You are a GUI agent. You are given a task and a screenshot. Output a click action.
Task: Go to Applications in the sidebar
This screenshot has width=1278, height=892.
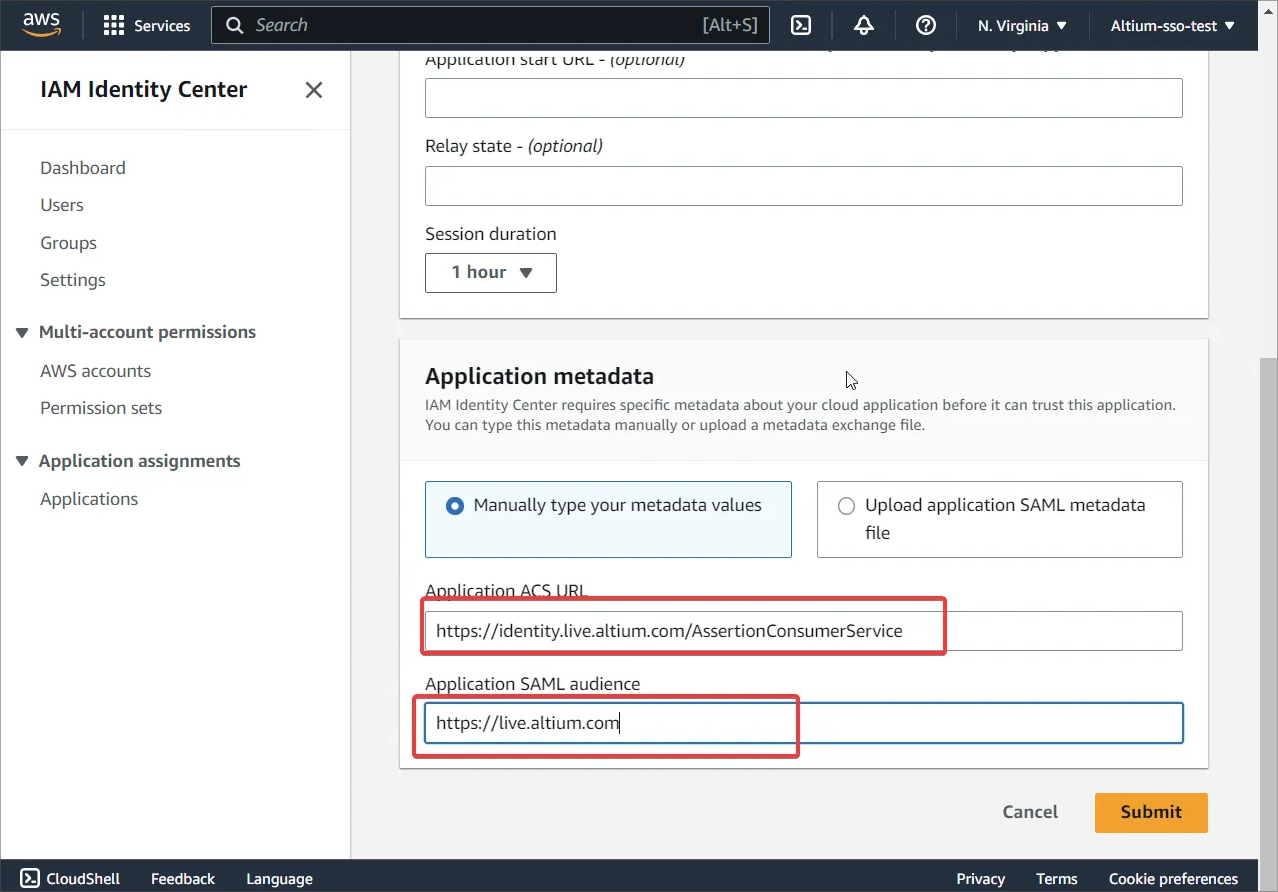pyautogui.click(x=89, y=499)
